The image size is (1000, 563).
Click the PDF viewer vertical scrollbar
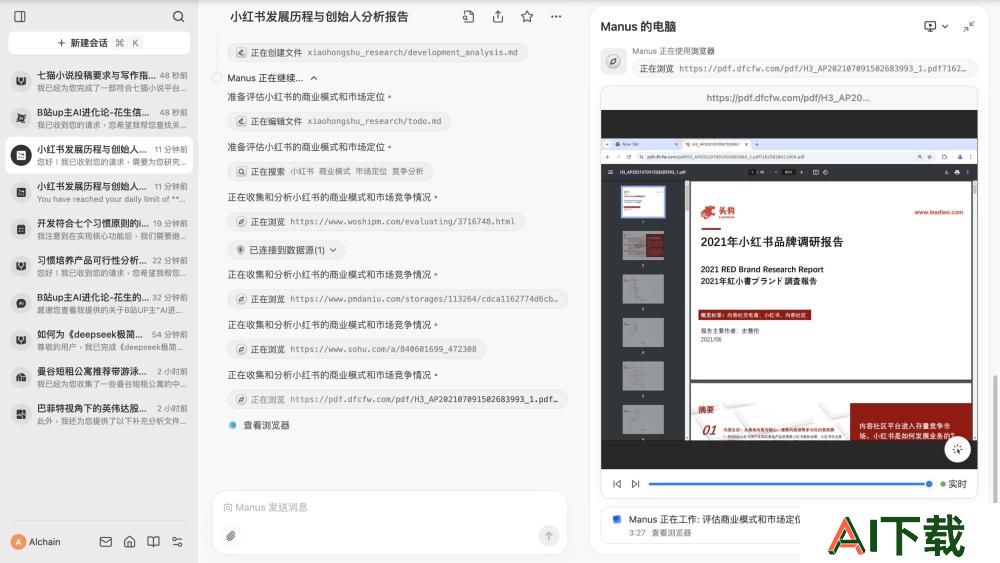point(974,190)
